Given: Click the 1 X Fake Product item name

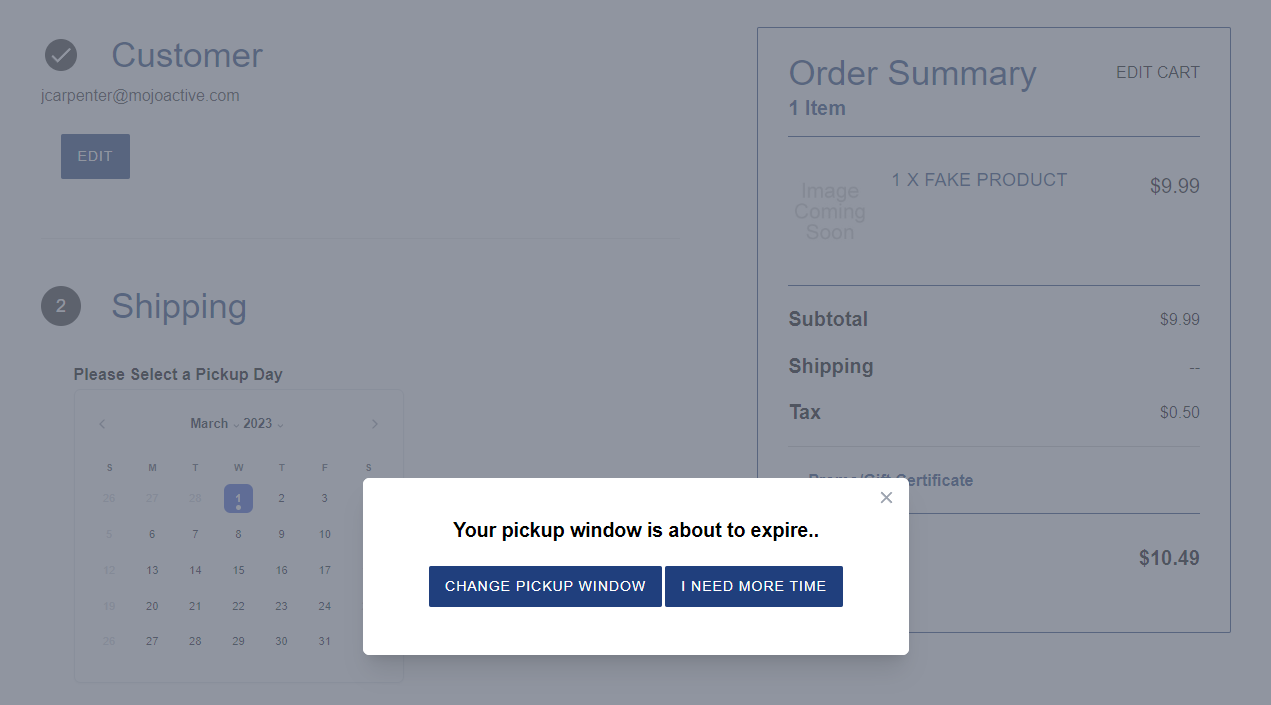Looking at the screenshot, I should click(x=979, y=180).
